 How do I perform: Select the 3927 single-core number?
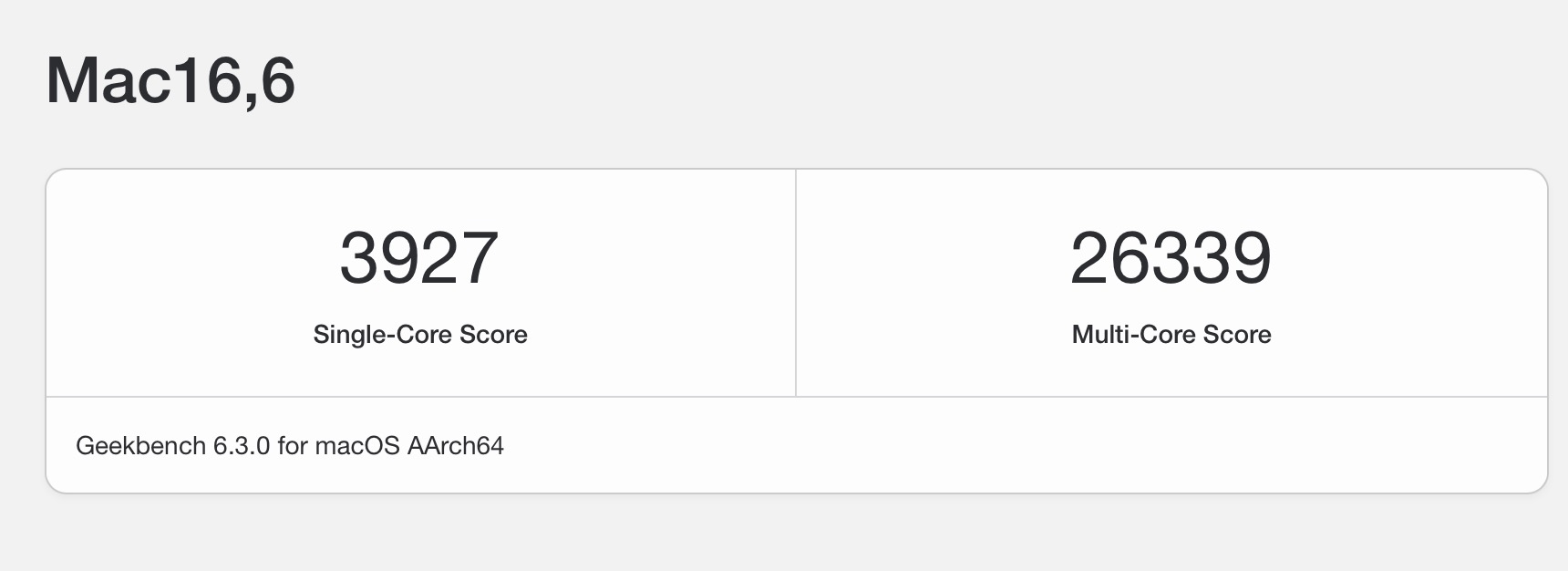(419, 258)
